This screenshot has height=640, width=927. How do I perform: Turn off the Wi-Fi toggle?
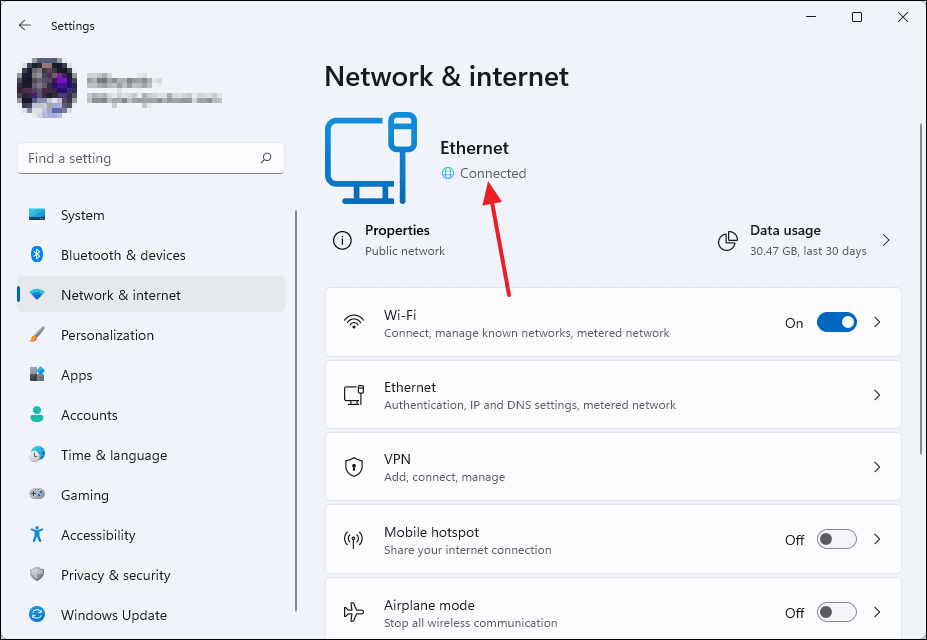tap(836, 323)
